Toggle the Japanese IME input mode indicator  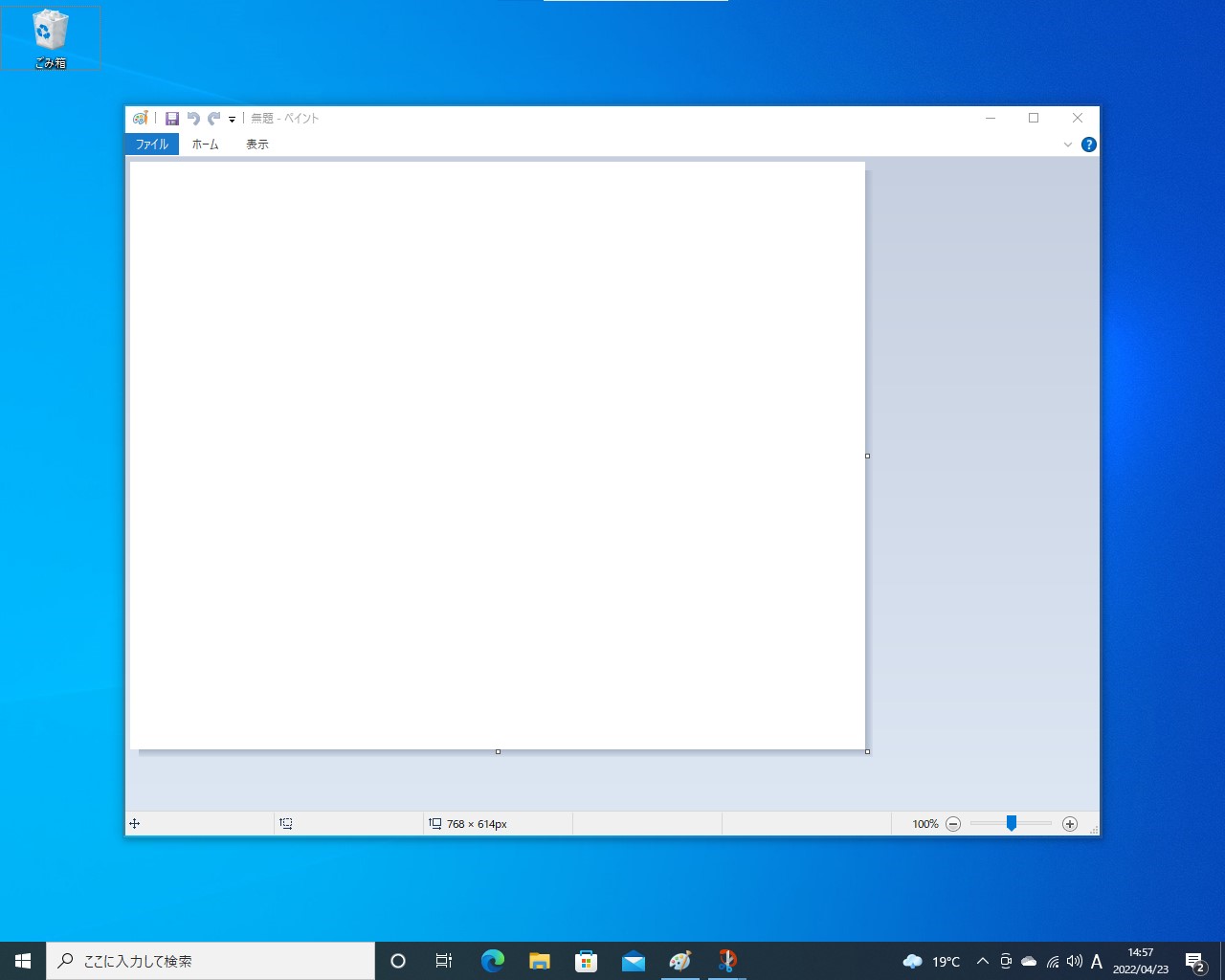1097,962
